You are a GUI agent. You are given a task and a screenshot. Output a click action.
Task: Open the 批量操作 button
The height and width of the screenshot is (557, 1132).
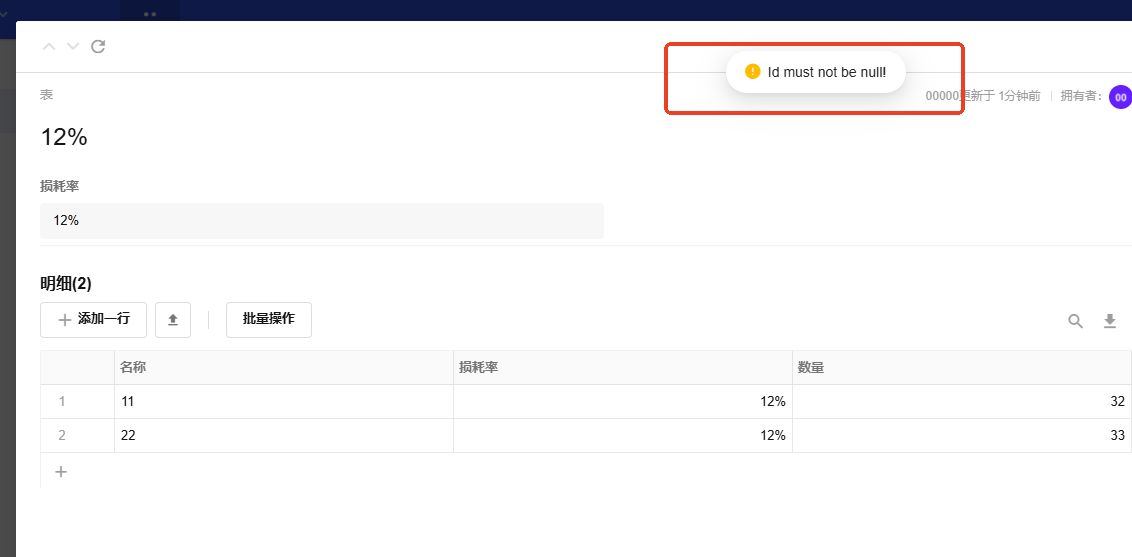click(x=268, y=319)
